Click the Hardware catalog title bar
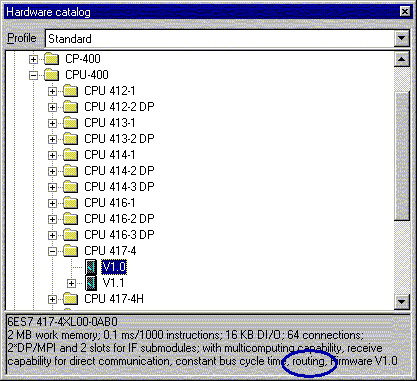The width and height of the screenshot is (417, 381). coord(207,12)
